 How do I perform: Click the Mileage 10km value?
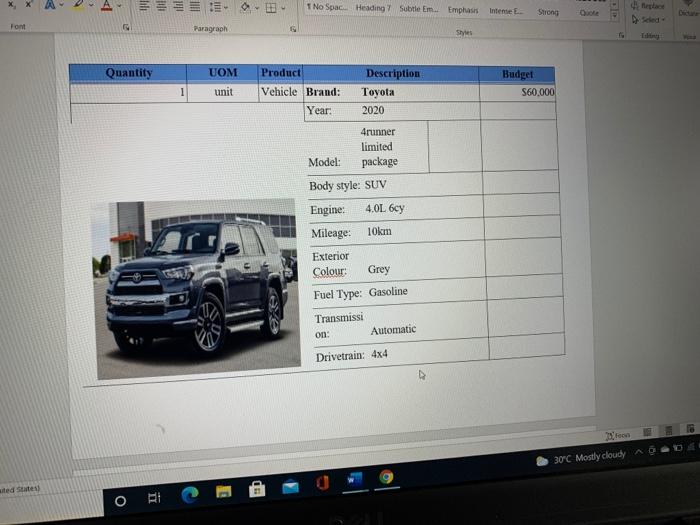[379, 231]
